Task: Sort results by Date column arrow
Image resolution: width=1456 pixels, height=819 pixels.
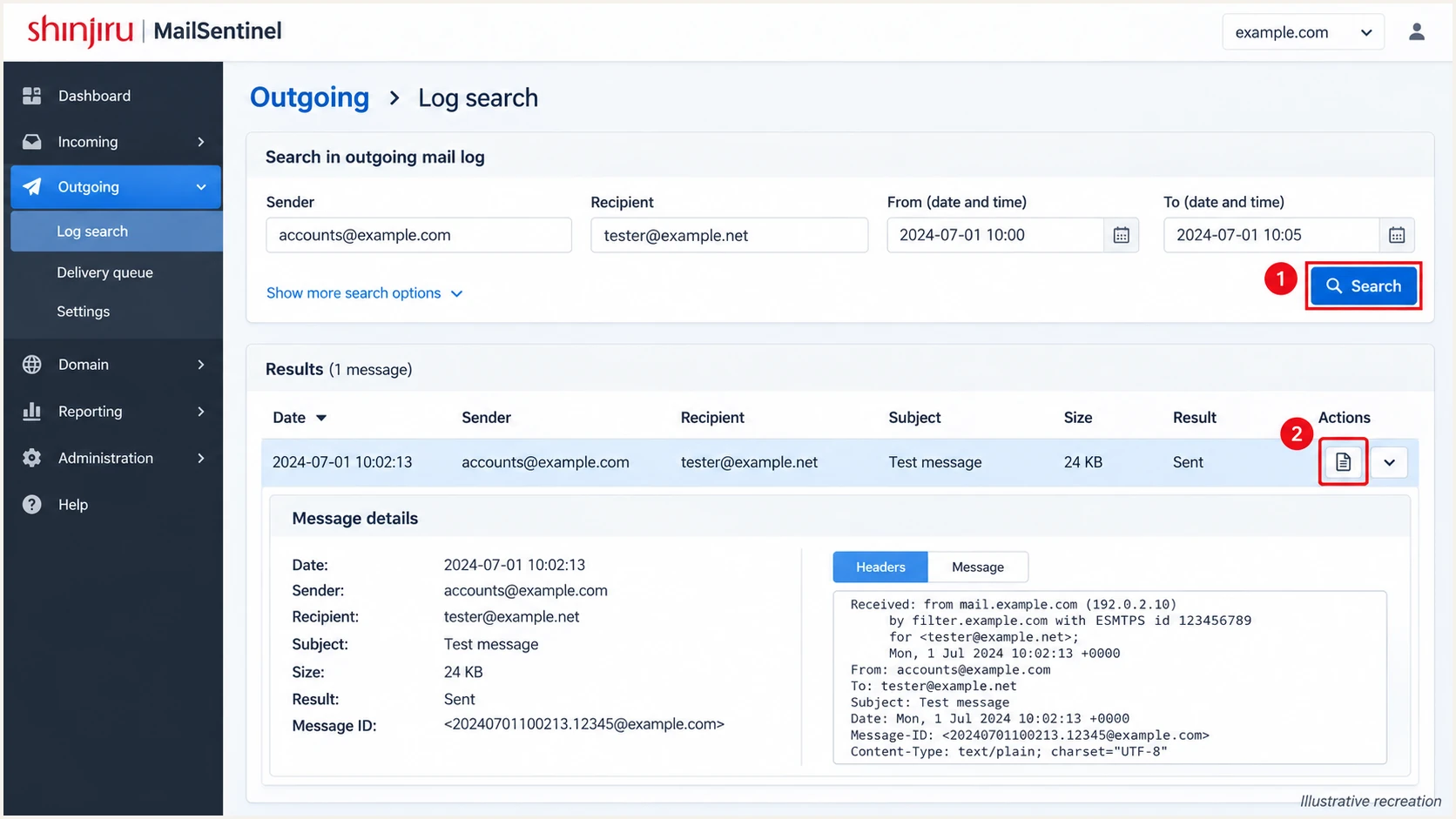Action: (321, 418)
